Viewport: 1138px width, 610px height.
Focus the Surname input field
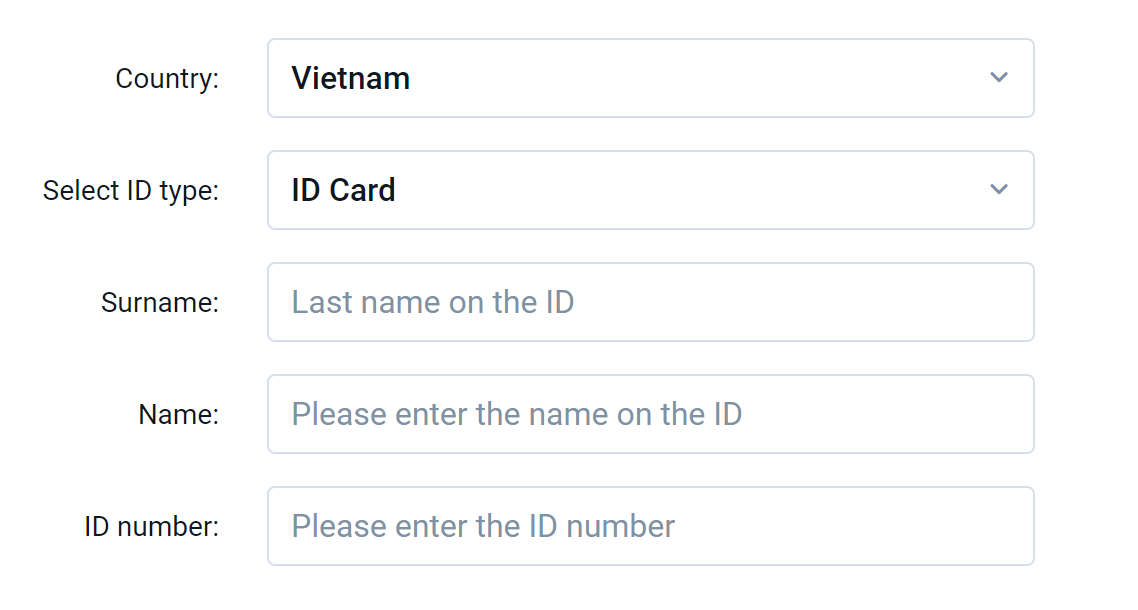[x=650, y=302]
